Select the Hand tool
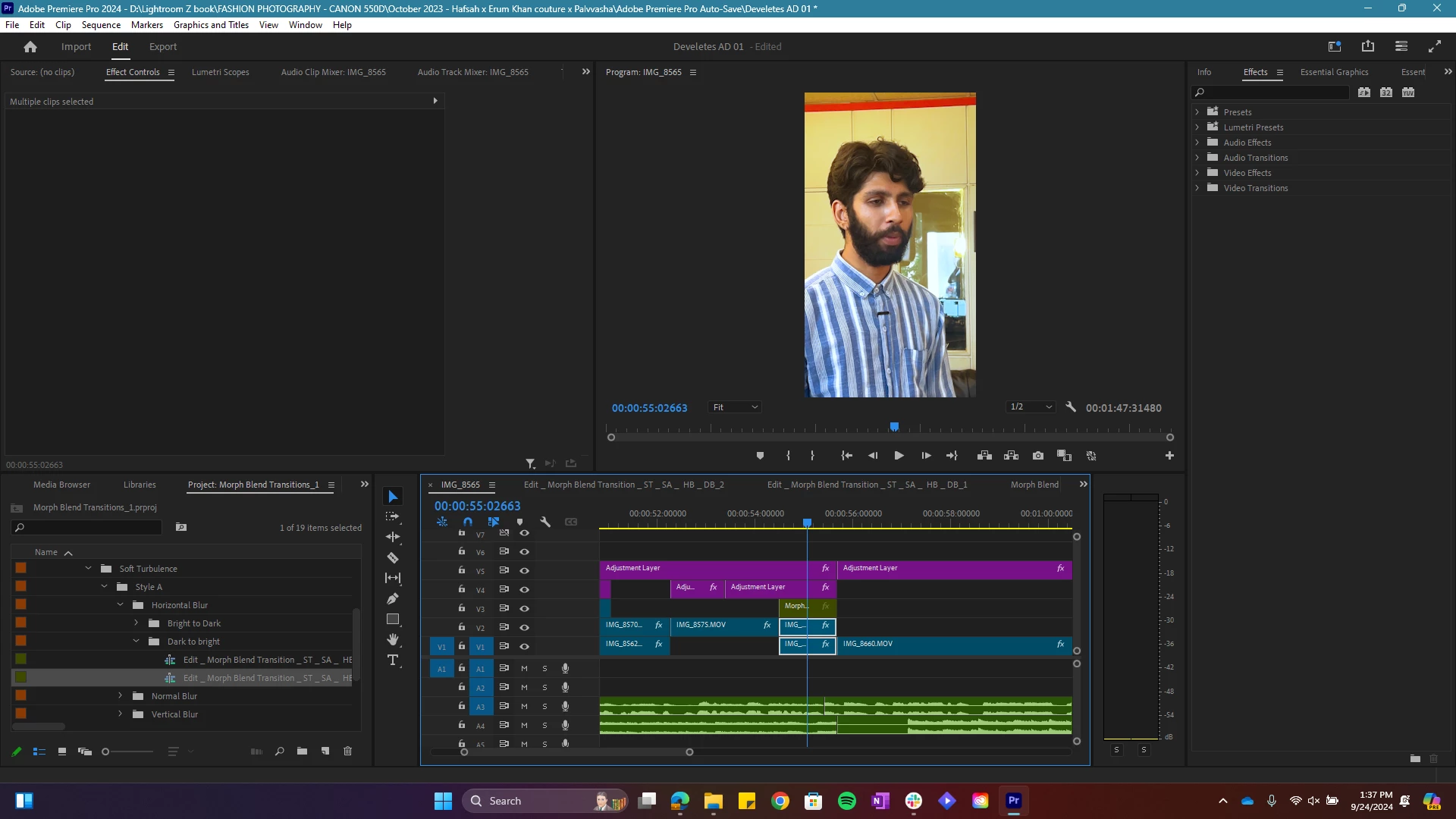 [393, 639]
